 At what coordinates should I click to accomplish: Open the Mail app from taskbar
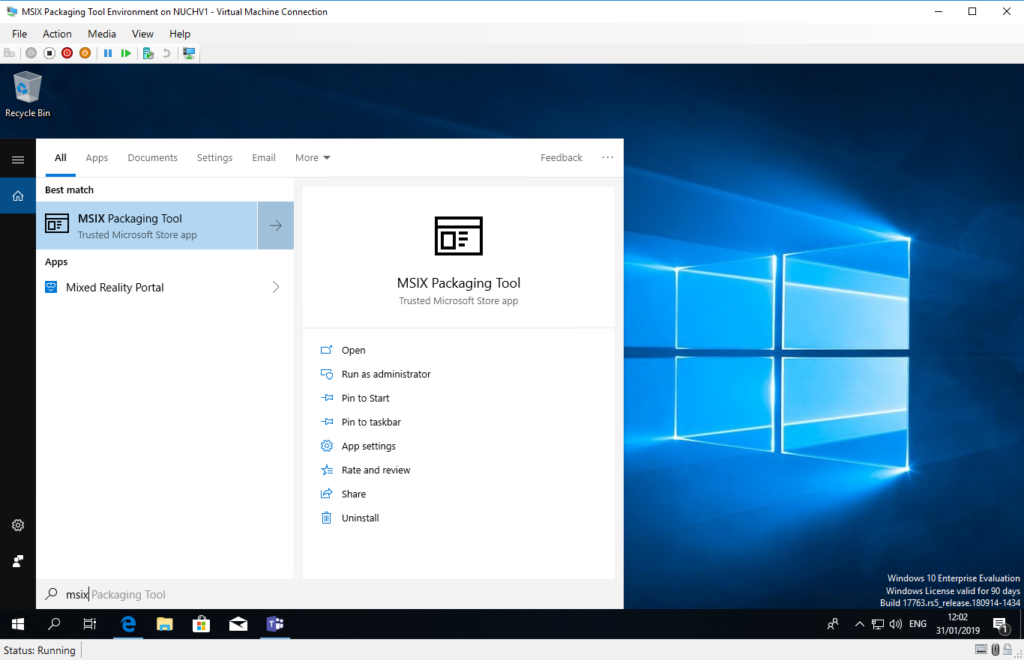[x=238, y=624]
